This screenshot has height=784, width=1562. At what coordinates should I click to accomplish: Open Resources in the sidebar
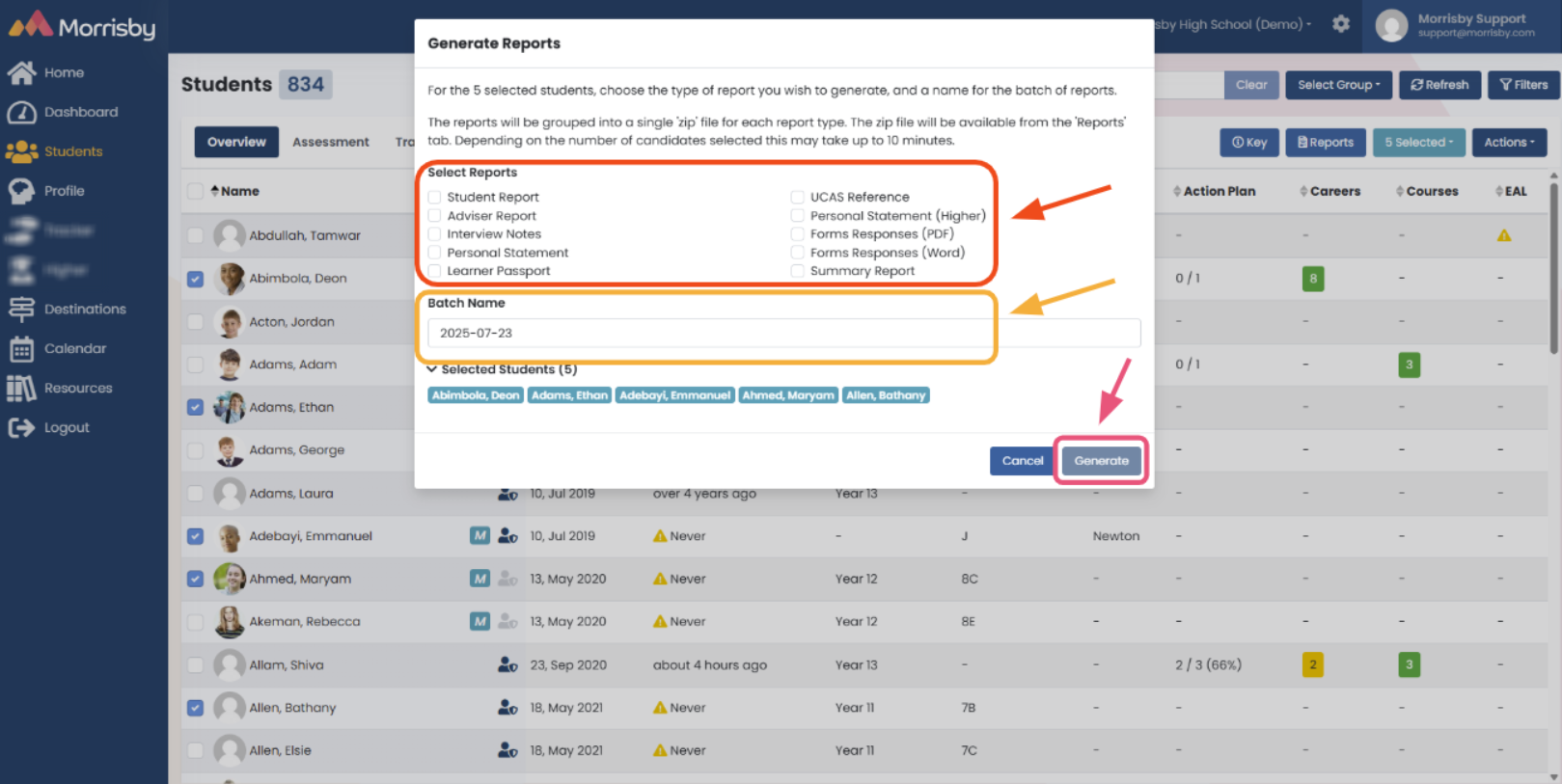click(61, 388)
